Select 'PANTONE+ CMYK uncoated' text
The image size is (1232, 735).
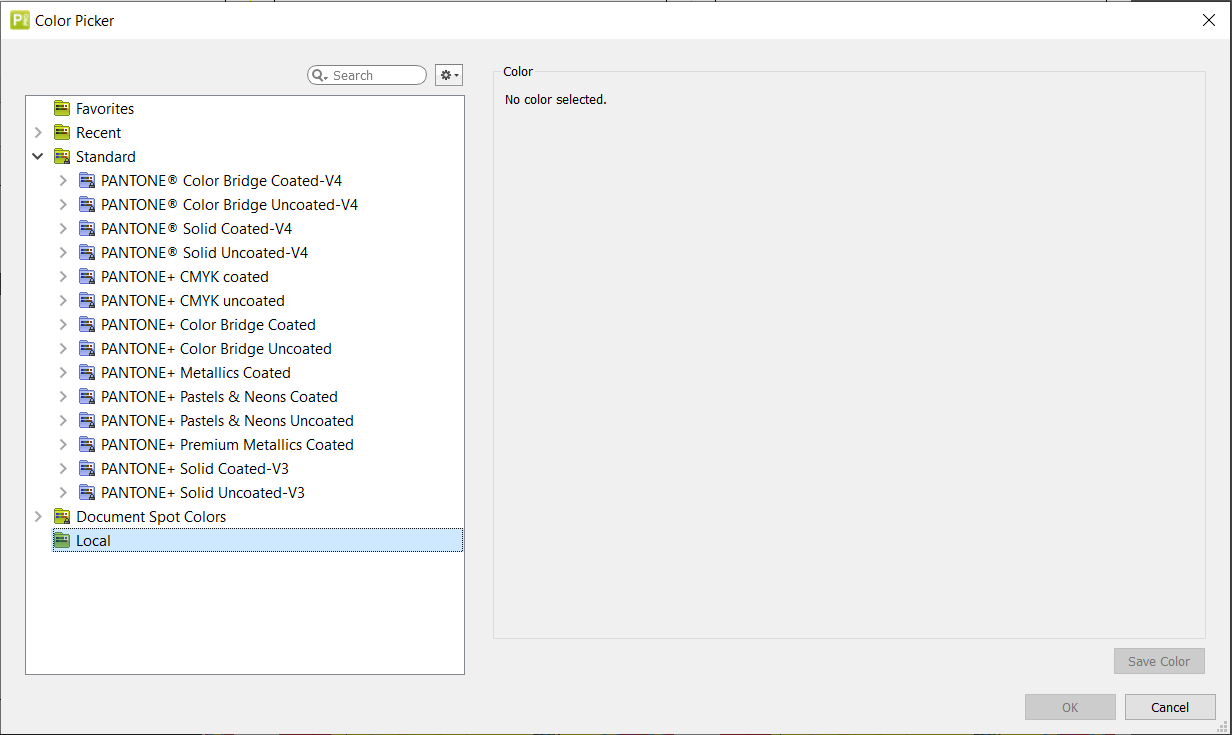click(193, 301)
